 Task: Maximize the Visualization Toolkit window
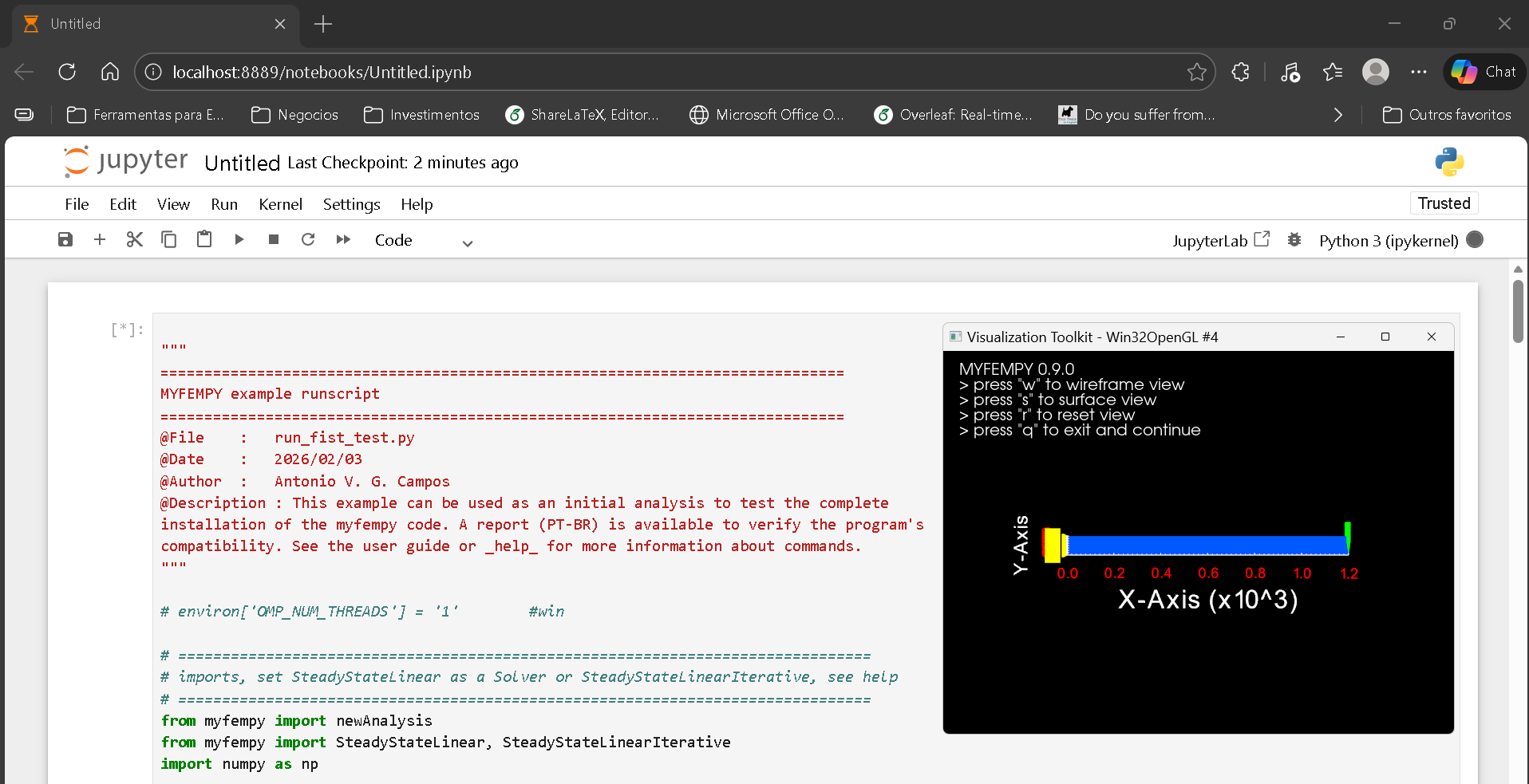tap(1385, 337)
